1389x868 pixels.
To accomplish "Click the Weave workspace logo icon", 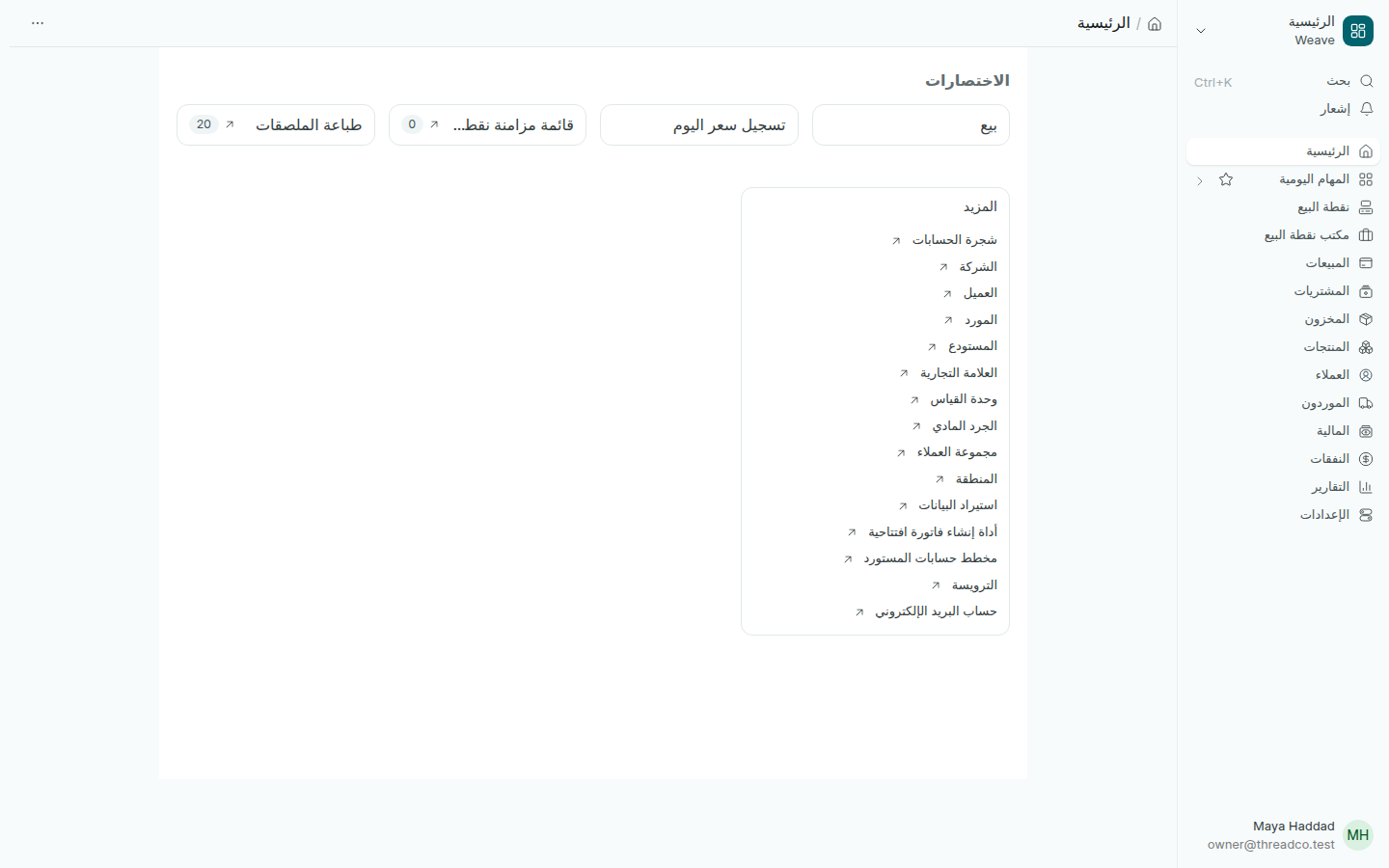I will point(1358,31).
